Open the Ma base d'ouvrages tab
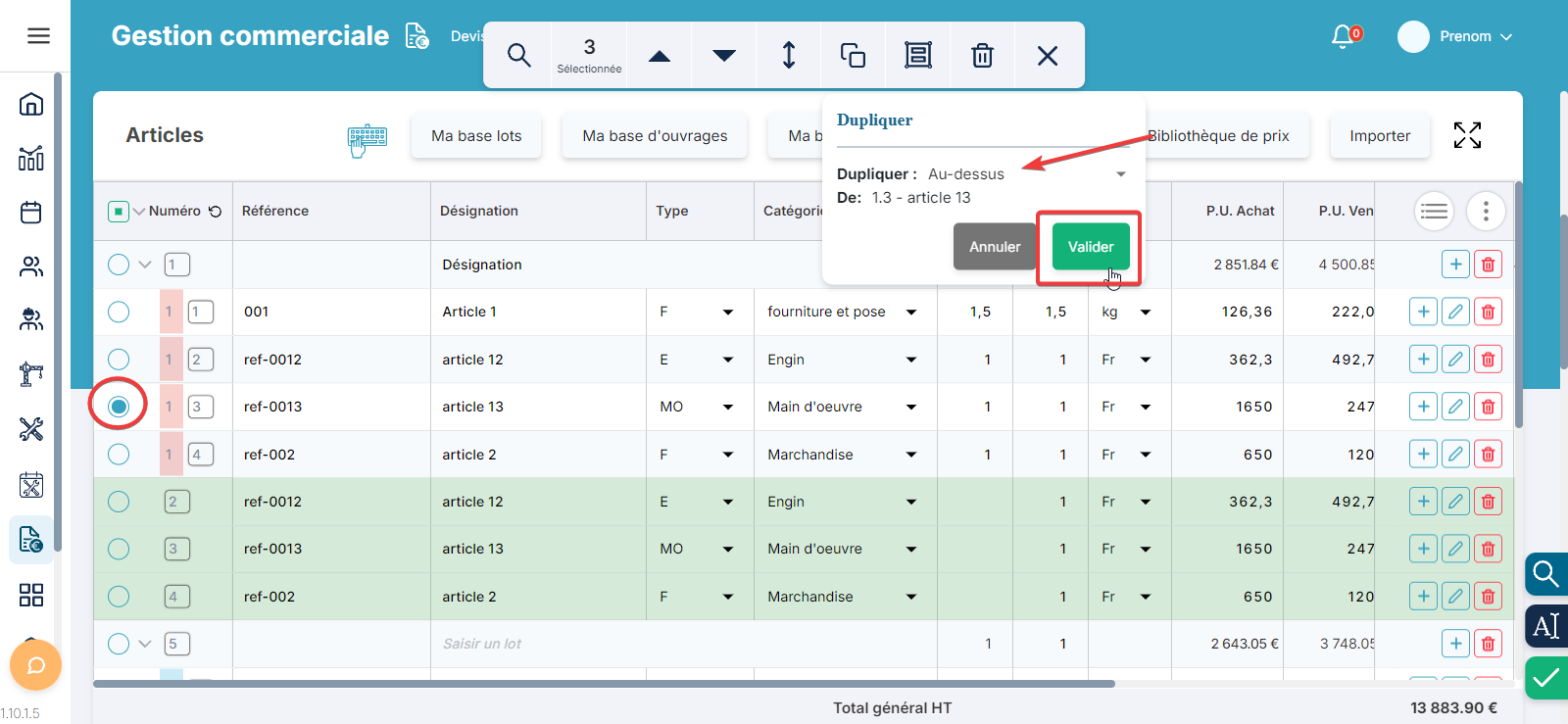 click(655, 136)
